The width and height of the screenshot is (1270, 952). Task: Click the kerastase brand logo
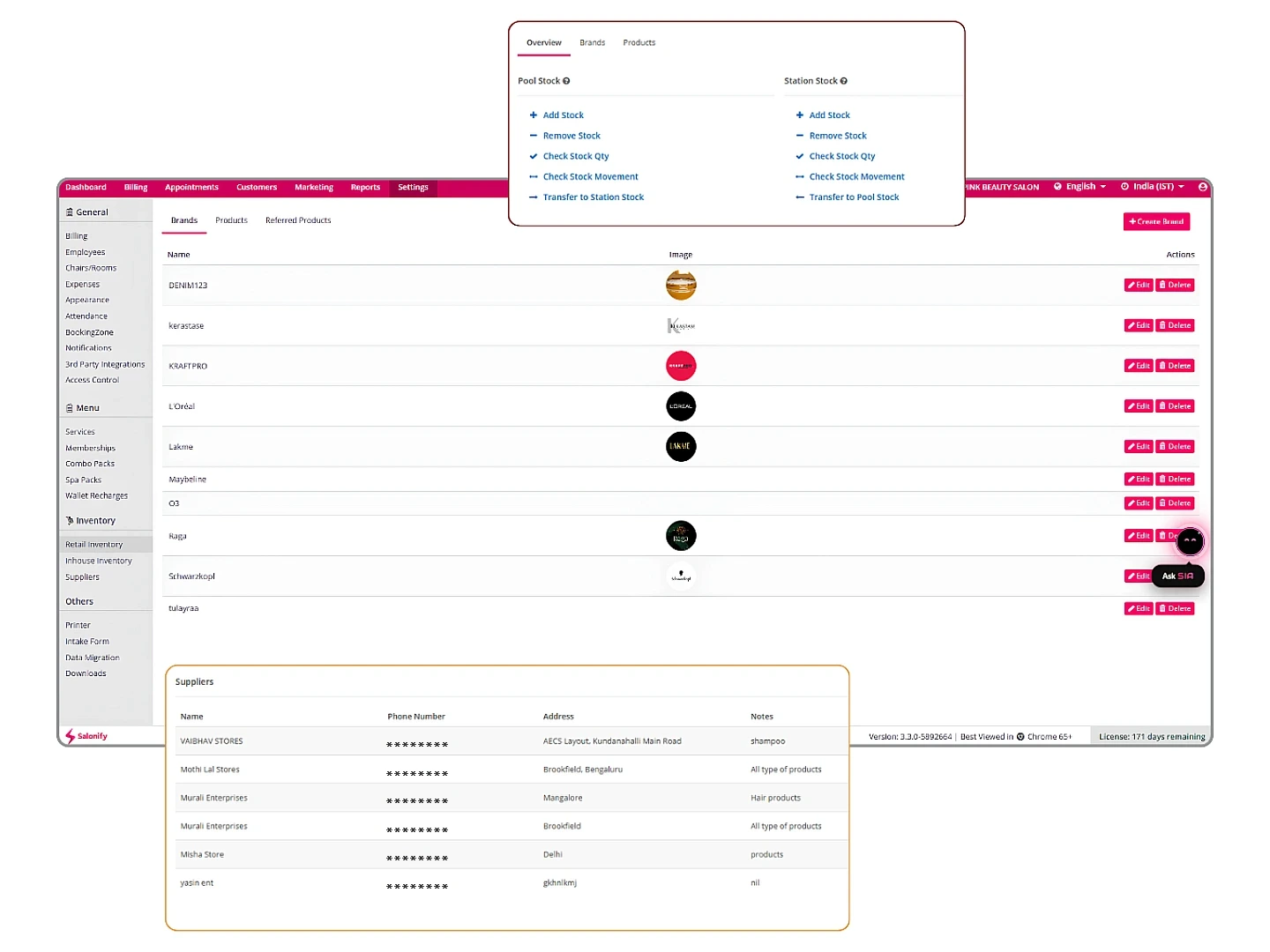click(x=681, y=326)
